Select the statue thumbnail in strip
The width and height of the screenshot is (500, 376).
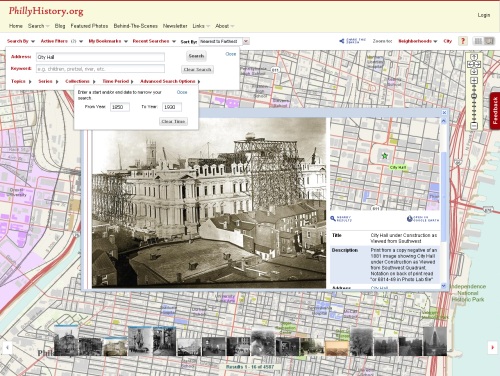(x=140, y=341)
